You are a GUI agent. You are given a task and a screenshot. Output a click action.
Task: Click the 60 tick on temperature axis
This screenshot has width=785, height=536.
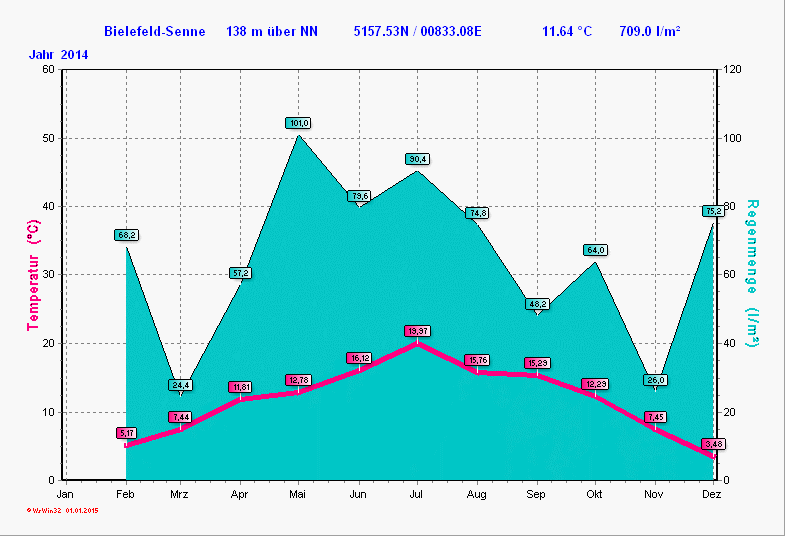coord(49,69)
